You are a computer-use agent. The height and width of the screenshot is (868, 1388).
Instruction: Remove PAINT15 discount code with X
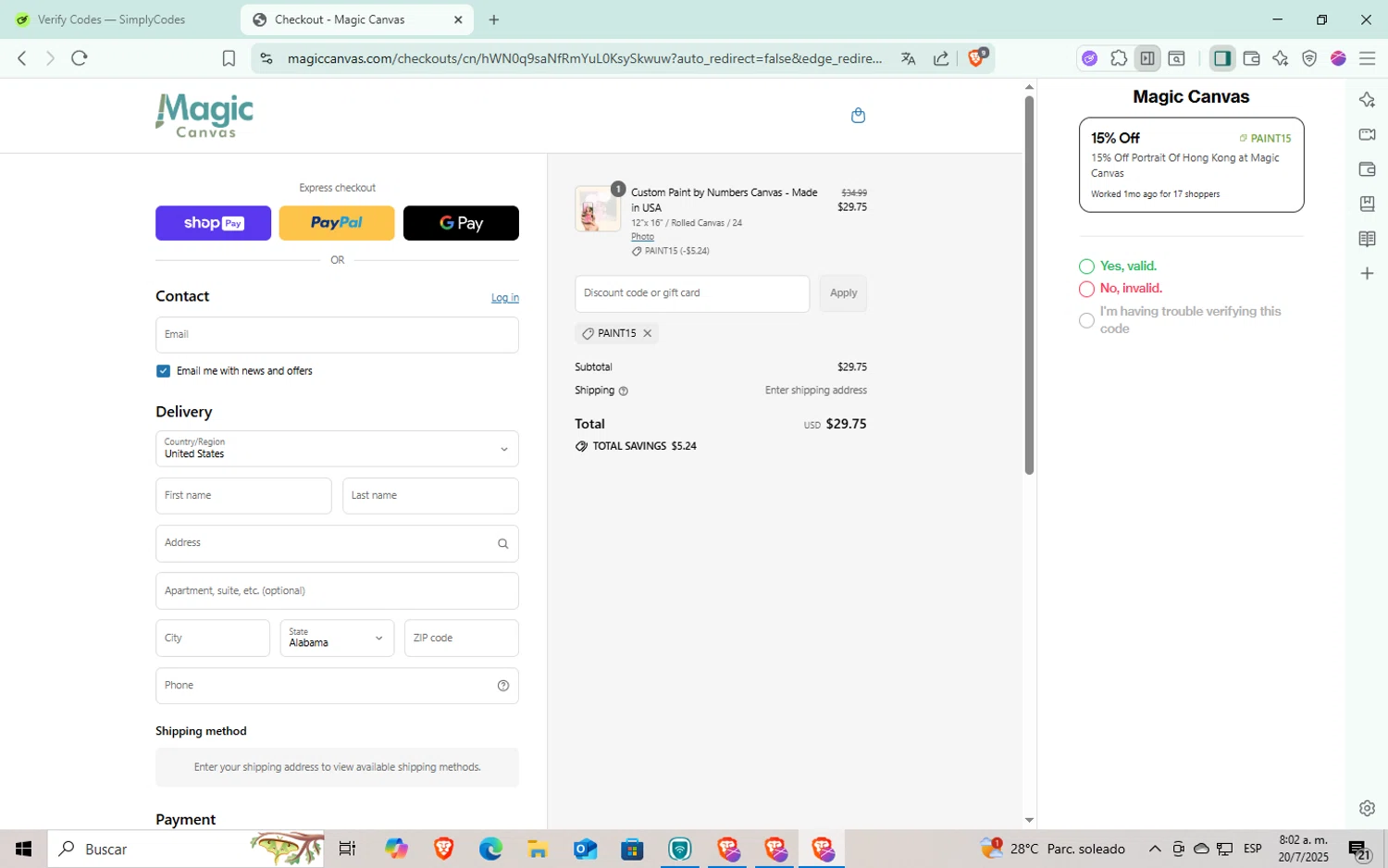[x=648, y=333]
